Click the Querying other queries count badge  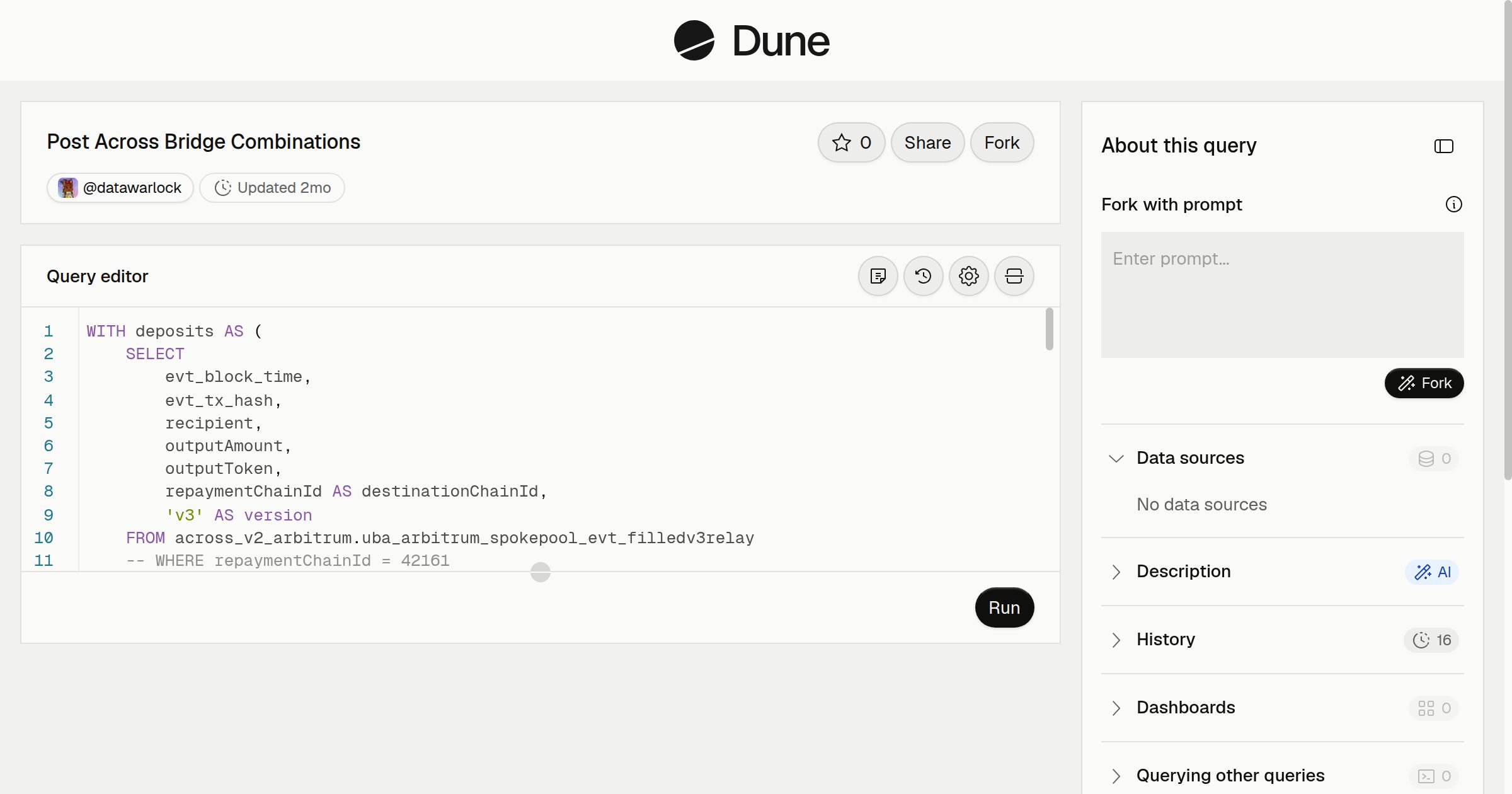tap(1434, 776)
